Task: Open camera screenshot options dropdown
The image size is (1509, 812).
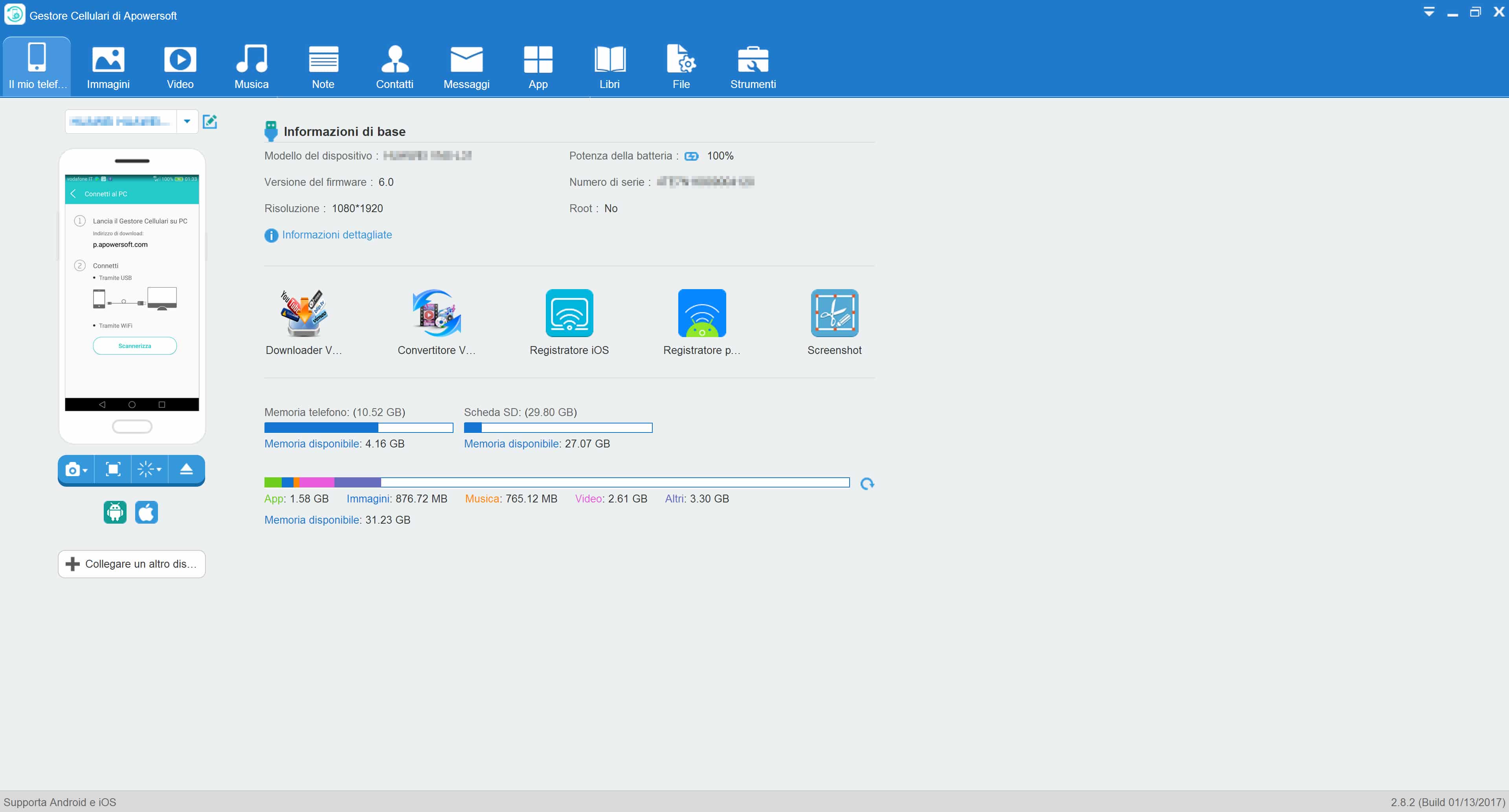Action: pyautogui.click(x=76, y=469)
